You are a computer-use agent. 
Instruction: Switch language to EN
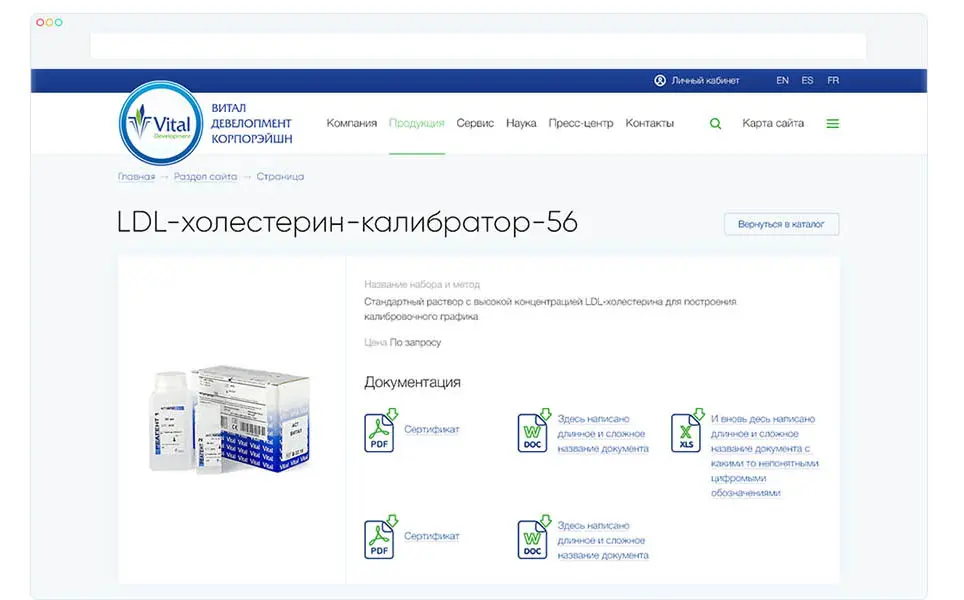tap(782, 80)
